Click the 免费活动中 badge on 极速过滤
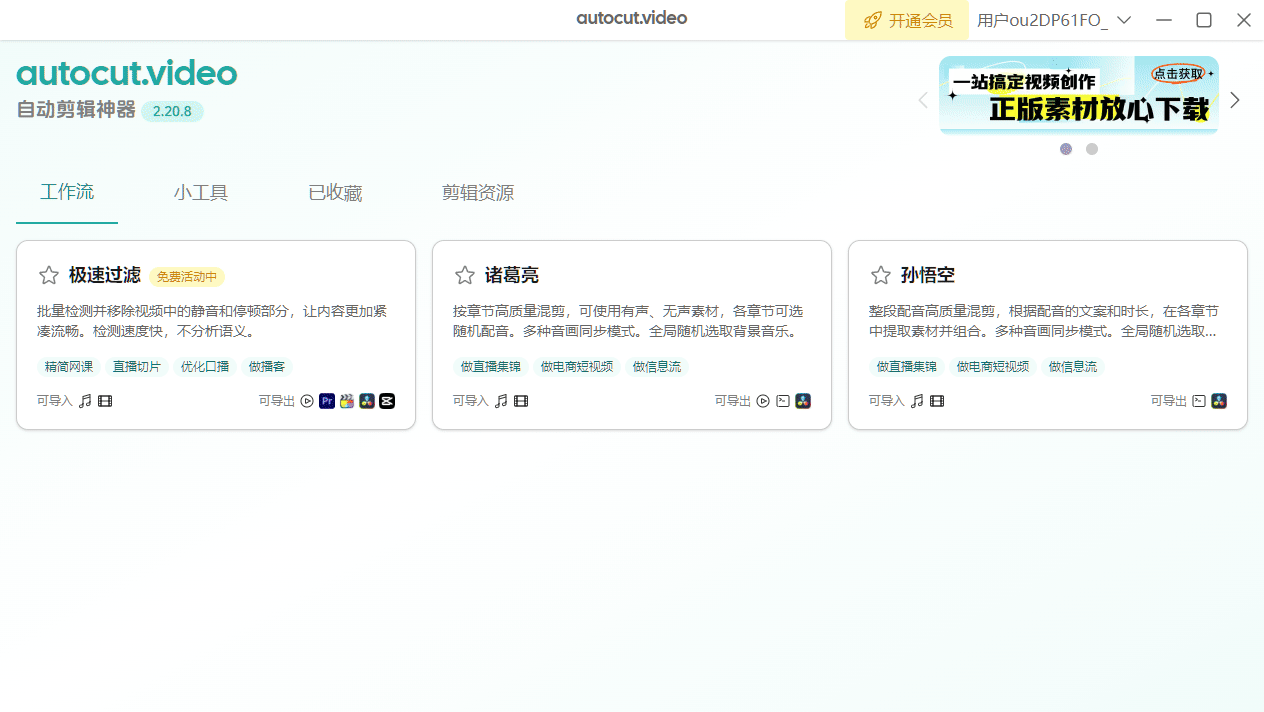The height and width of the screenshot is (712, 1264). click(x=187, y=276)
